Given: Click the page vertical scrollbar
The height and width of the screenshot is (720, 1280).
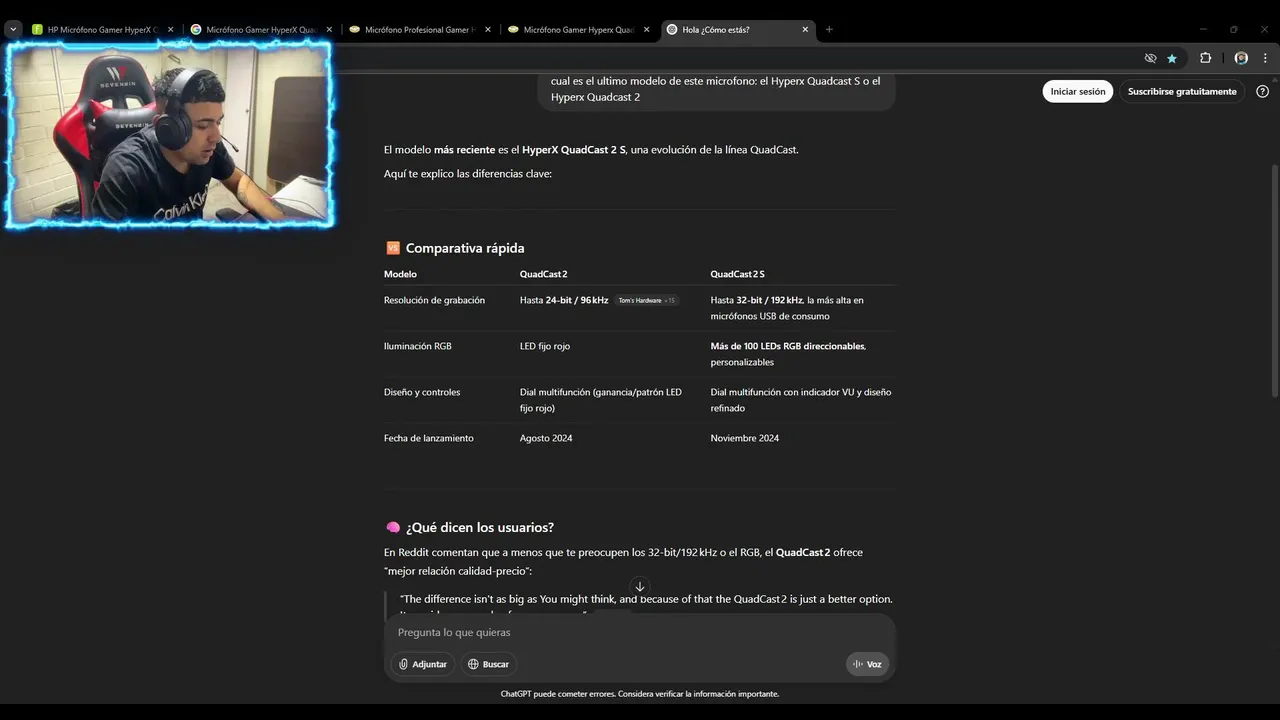Looking at the screenshot, I should point(1274,280).
